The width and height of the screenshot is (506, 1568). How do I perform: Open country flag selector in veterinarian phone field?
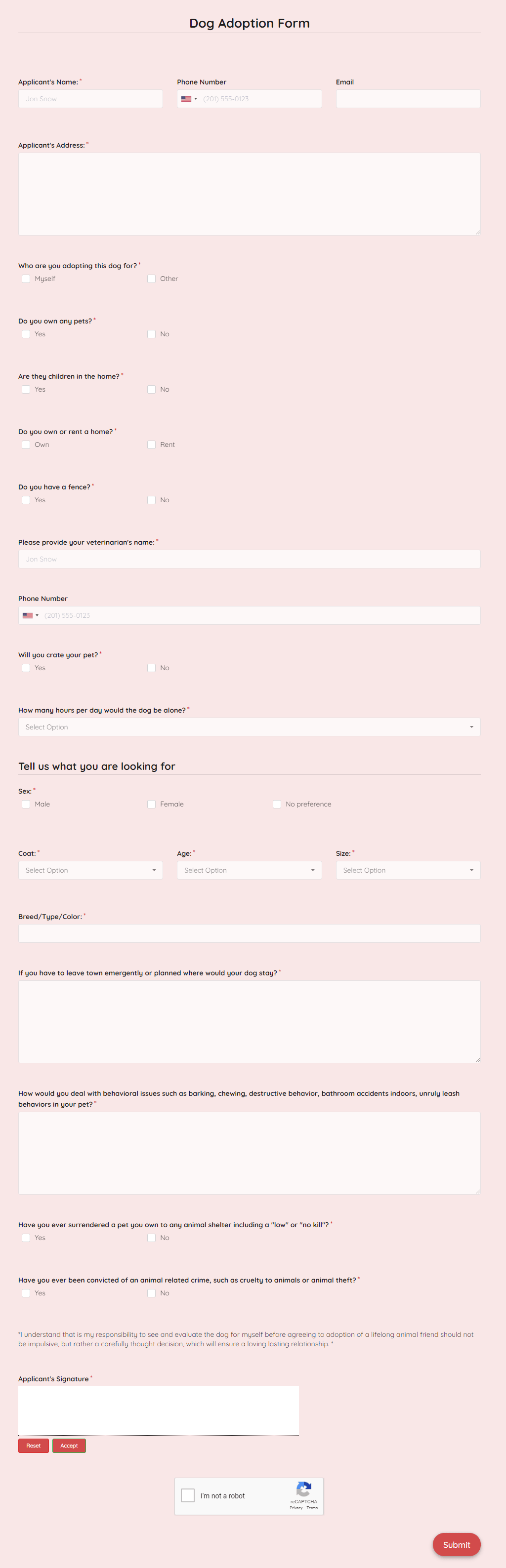tap(31, 615)
